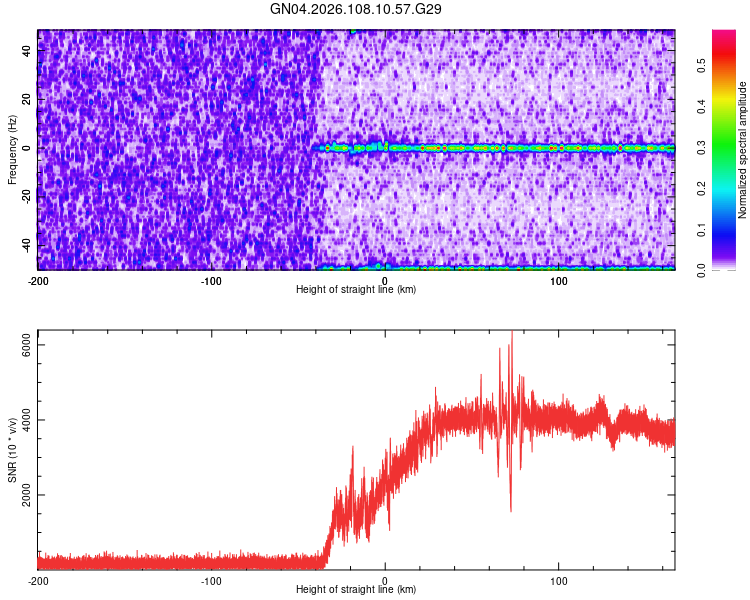Click the yellow region of the colorbar
Screen dimensions: 750x600
(x=724, y=100)
